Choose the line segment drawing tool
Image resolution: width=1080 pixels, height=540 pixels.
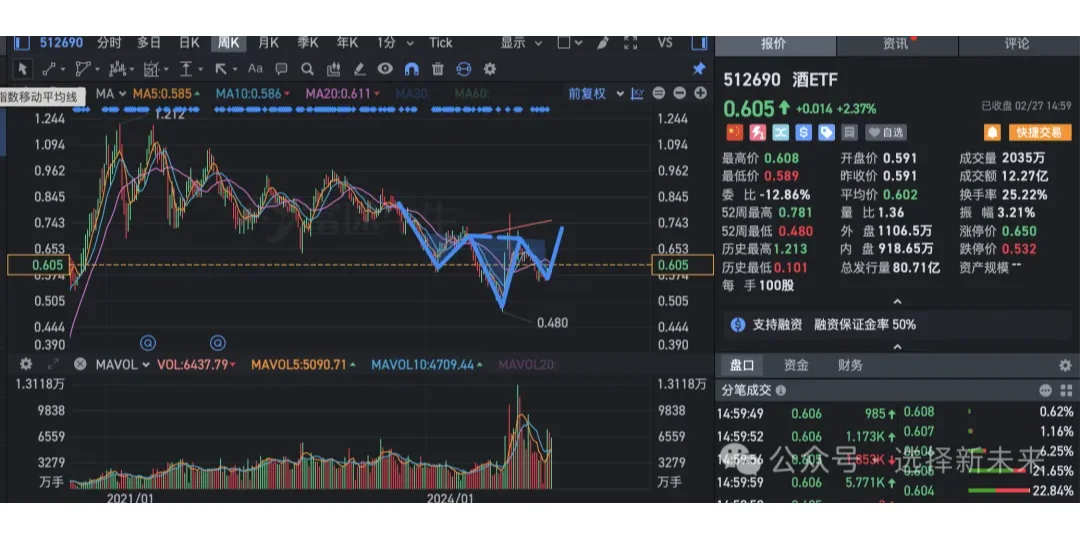click(x=50, y=69)
